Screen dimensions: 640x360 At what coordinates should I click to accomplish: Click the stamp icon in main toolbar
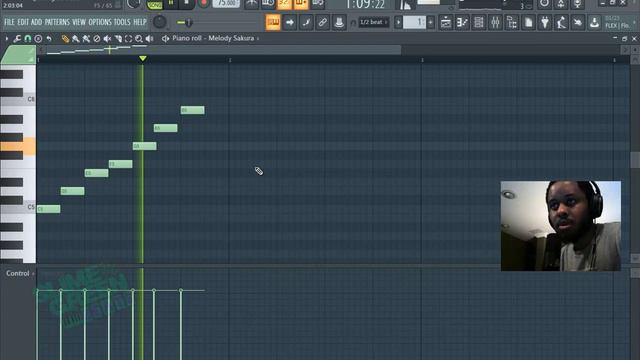339,22
